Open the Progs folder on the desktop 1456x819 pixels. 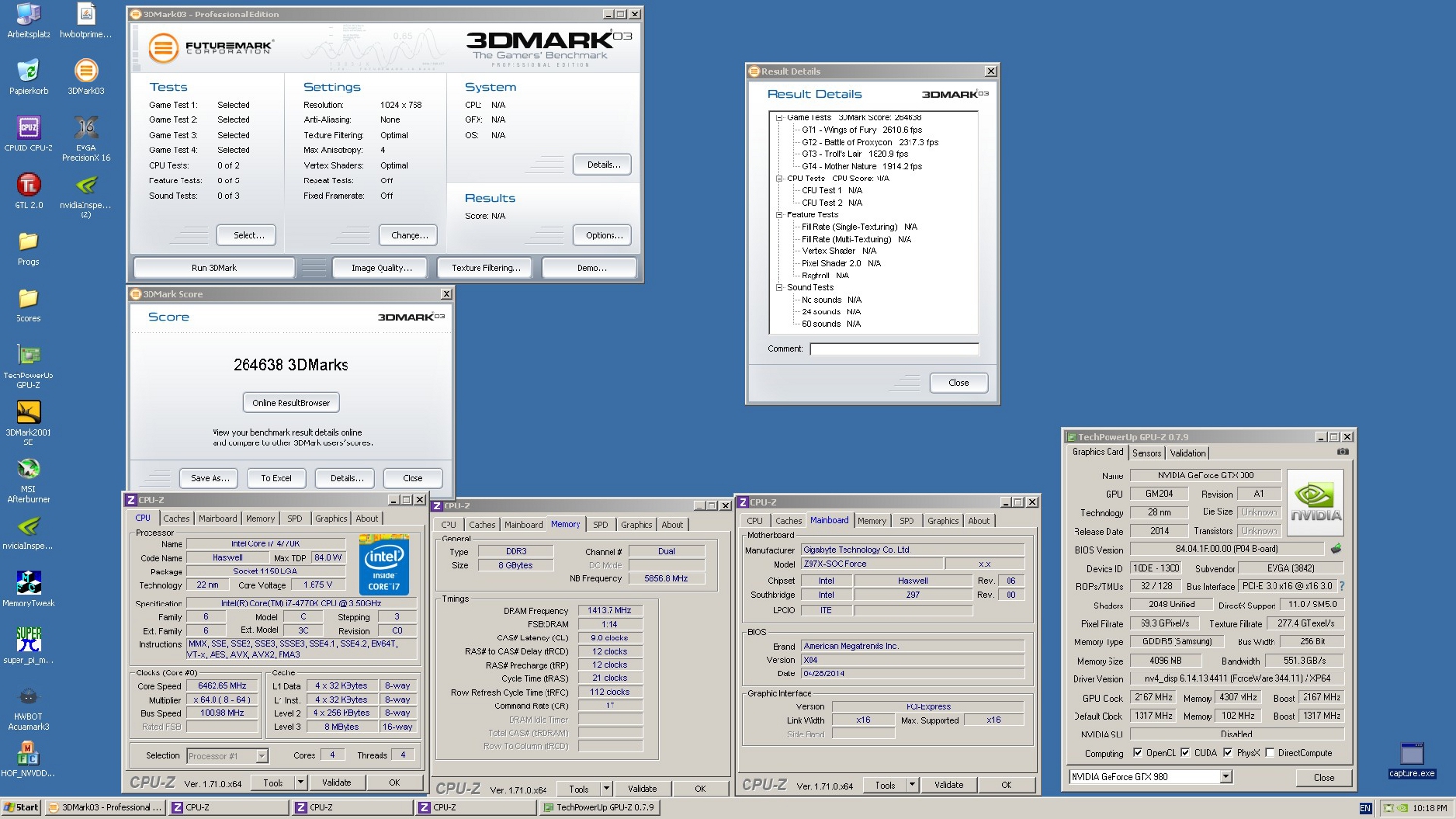pyautogui.click(x=28, y=247)
